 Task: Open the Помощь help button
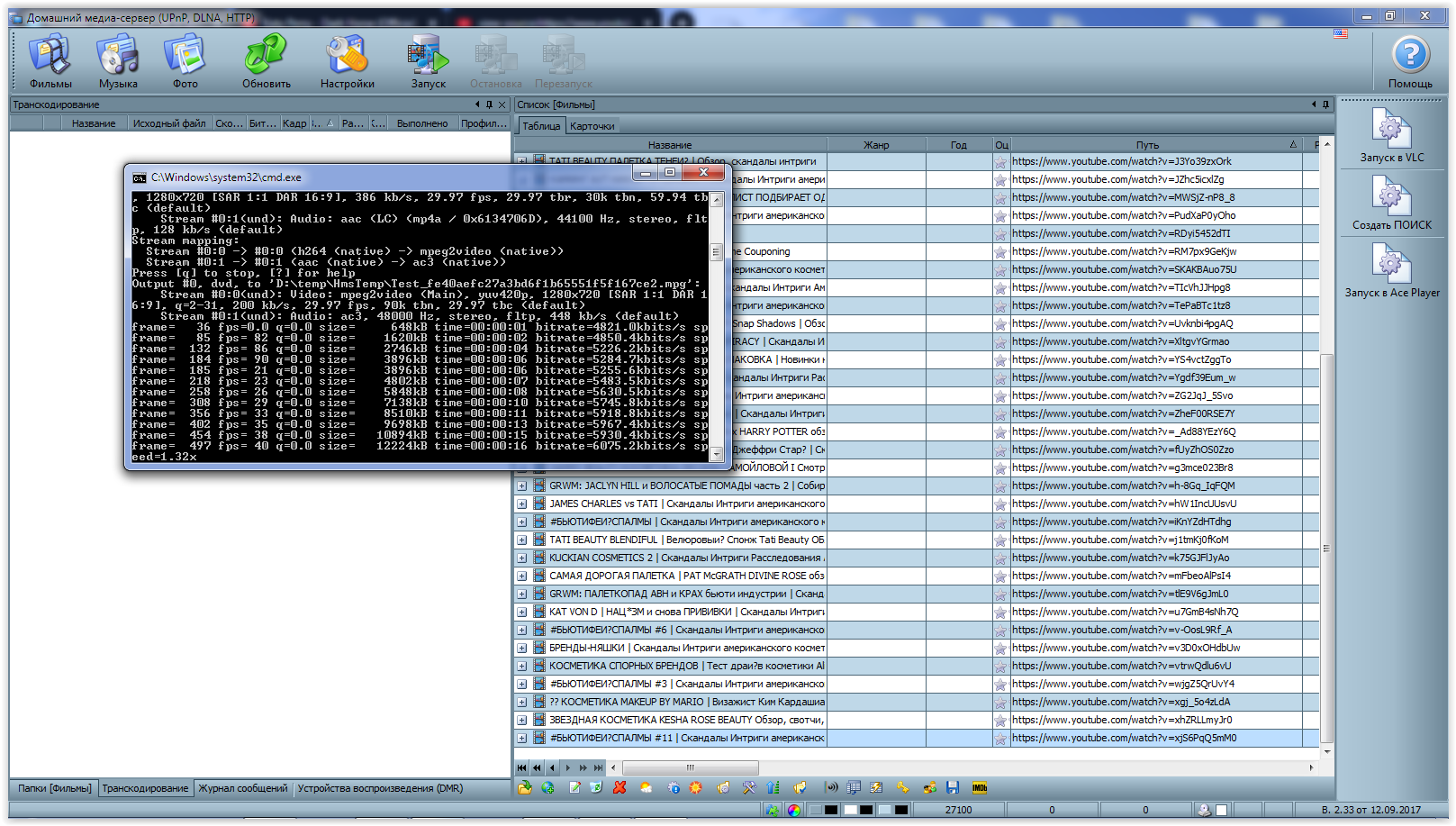[1410, 61]
